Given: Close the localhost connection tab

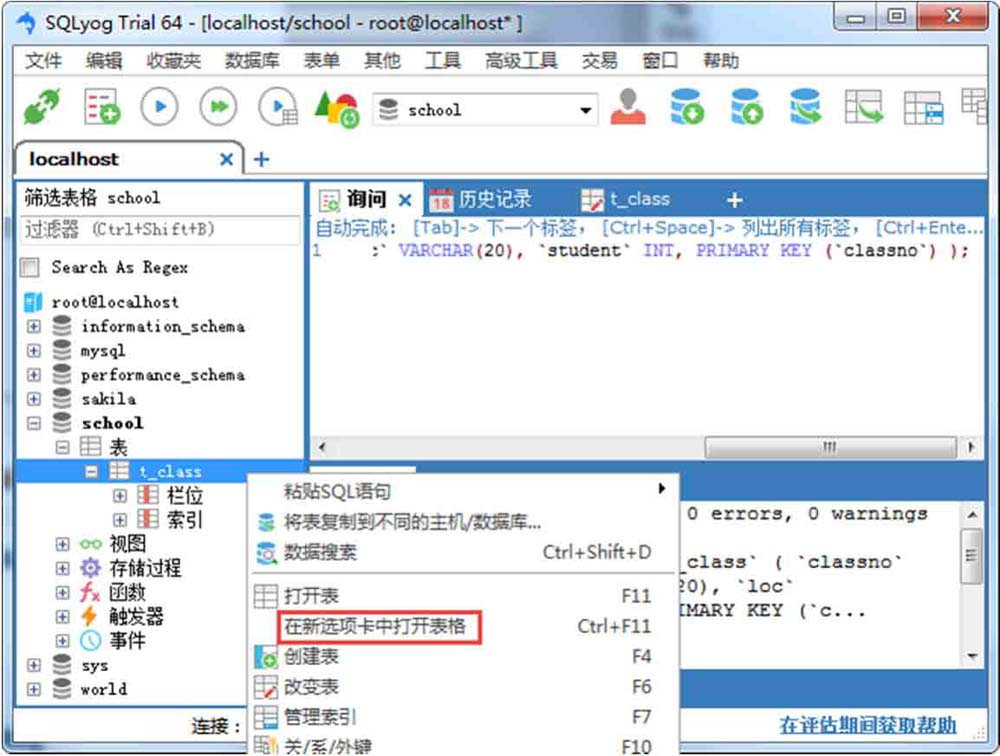Looking at the screenshot, I should 226,159.
